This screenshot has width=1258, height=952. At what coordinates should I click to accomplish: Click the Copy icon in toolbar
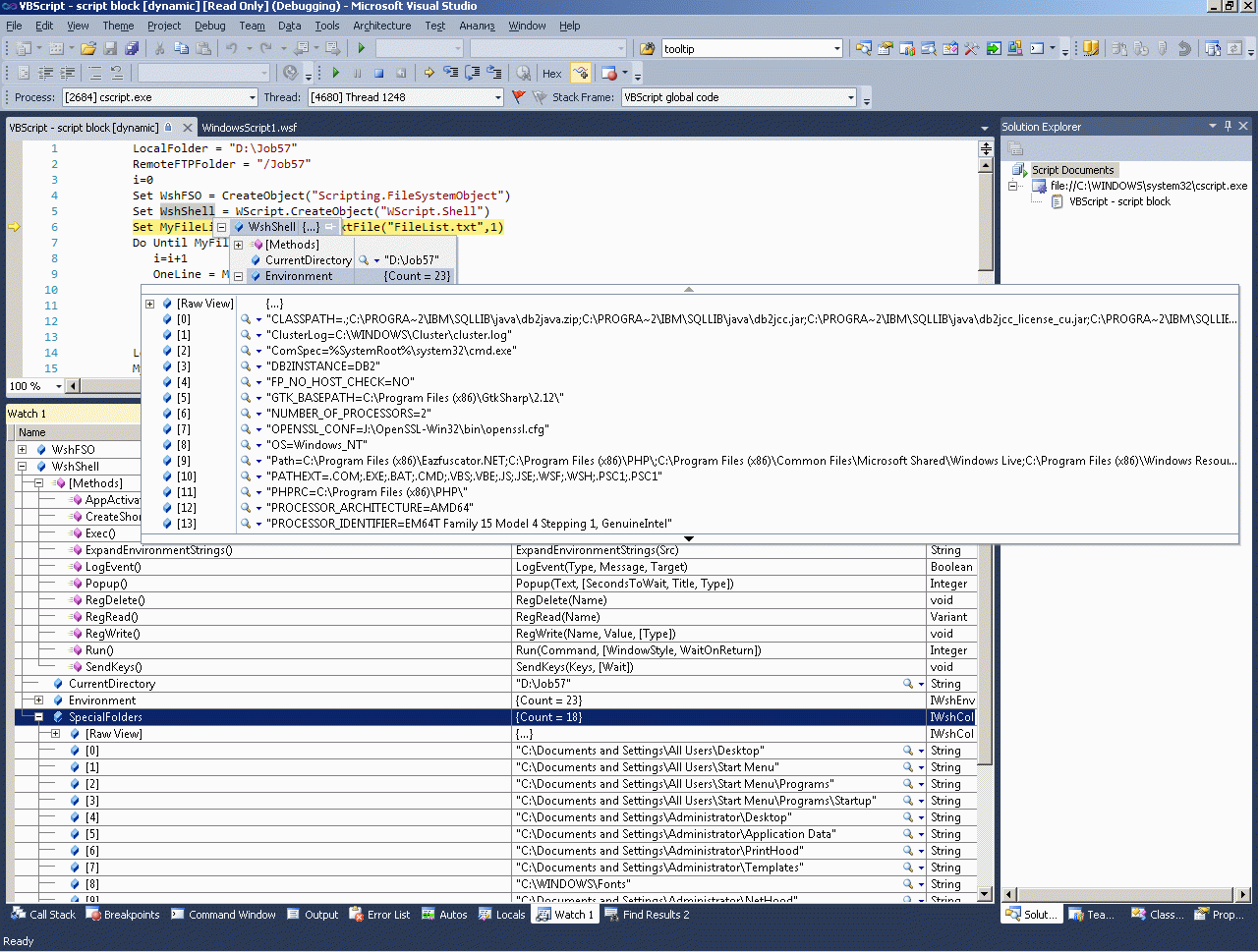(x=182, y=48)
